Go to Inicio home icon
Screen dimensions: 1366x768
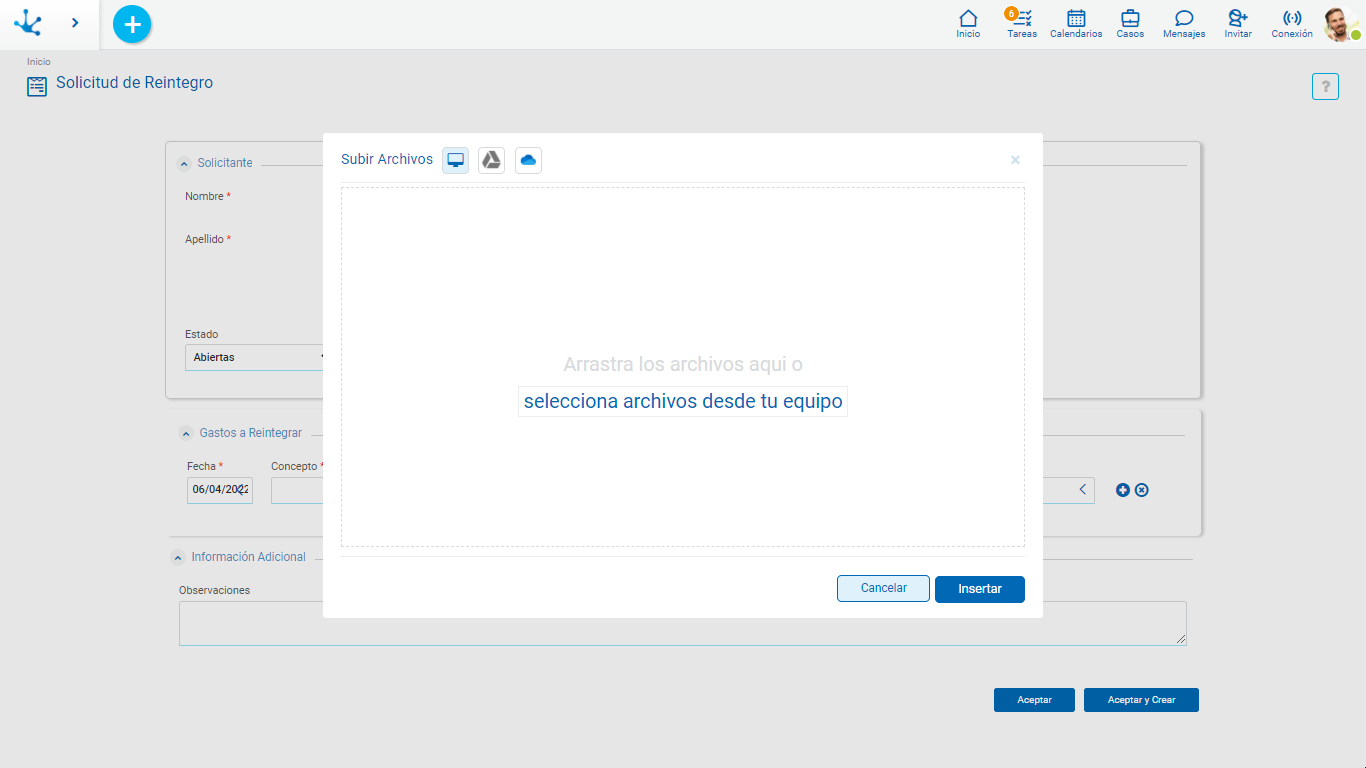pyautogui.click(x=968, y=23)
